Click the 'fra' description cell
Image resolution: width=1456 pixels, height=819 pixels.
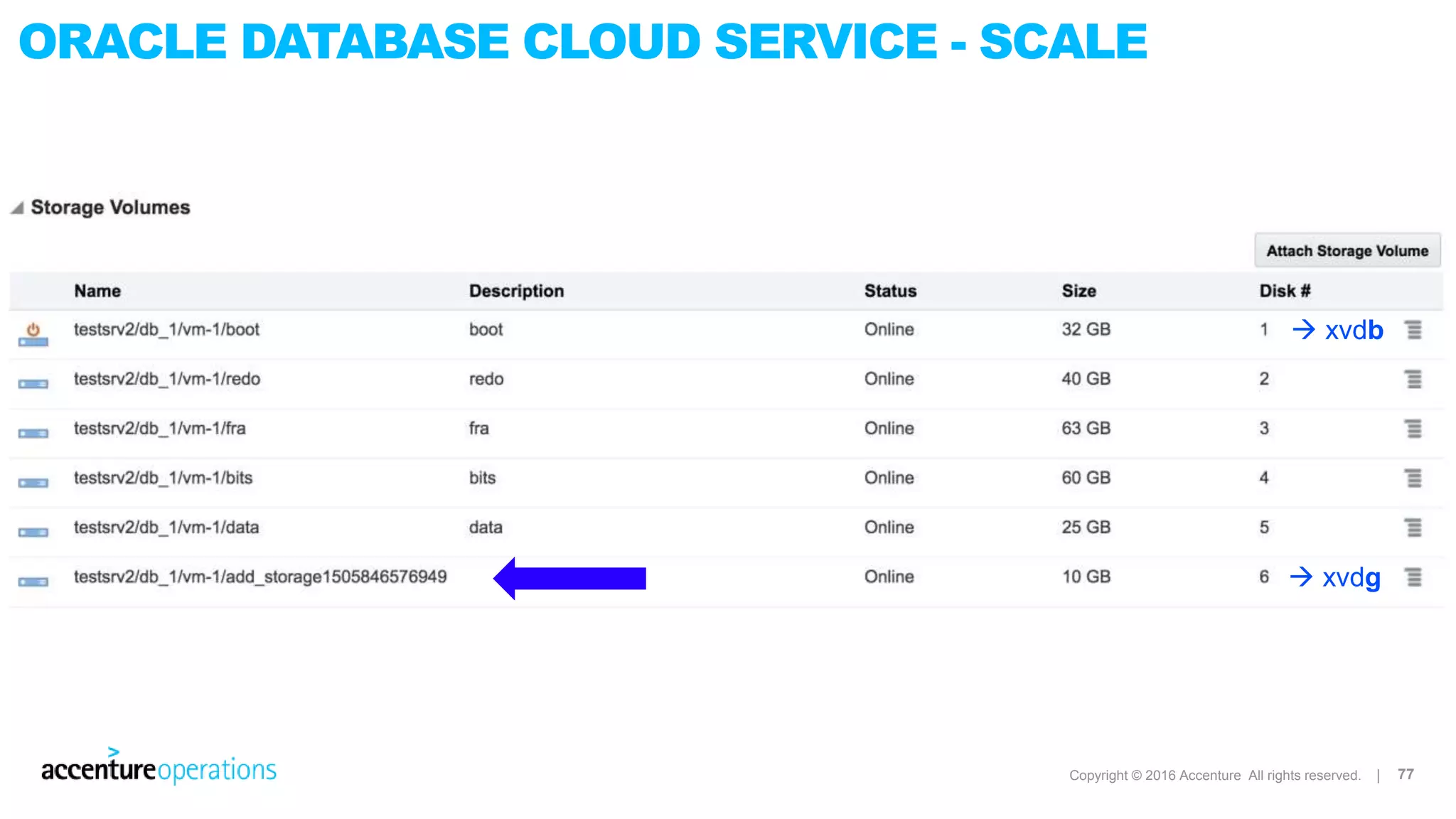tap(479, 429)
